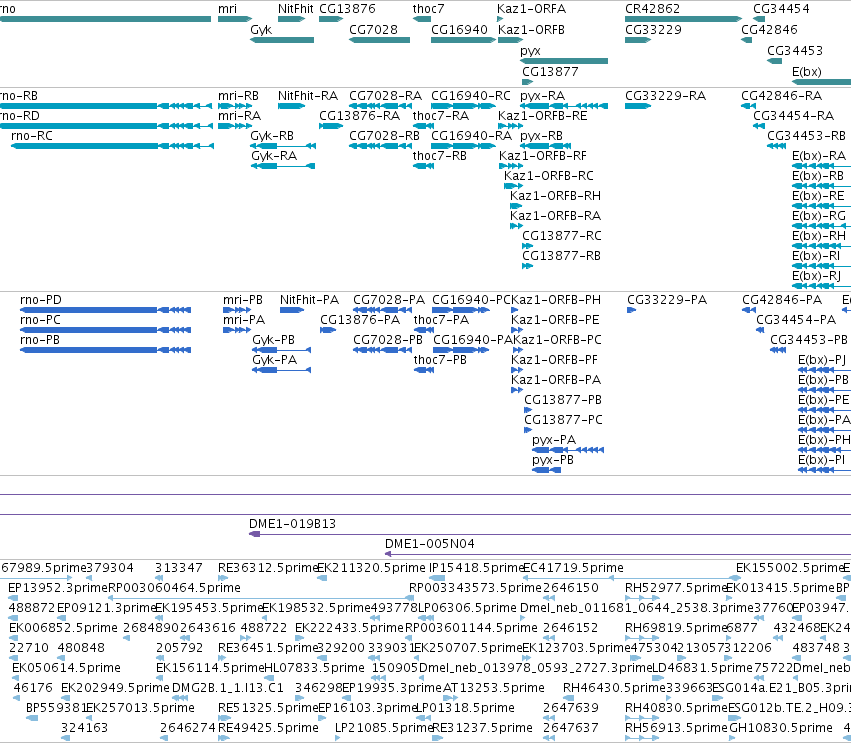Select the Kaz1-ORFB gene label
Viewport: 851px width, 743px height.
pyautogui.click(x=531, y=29)
